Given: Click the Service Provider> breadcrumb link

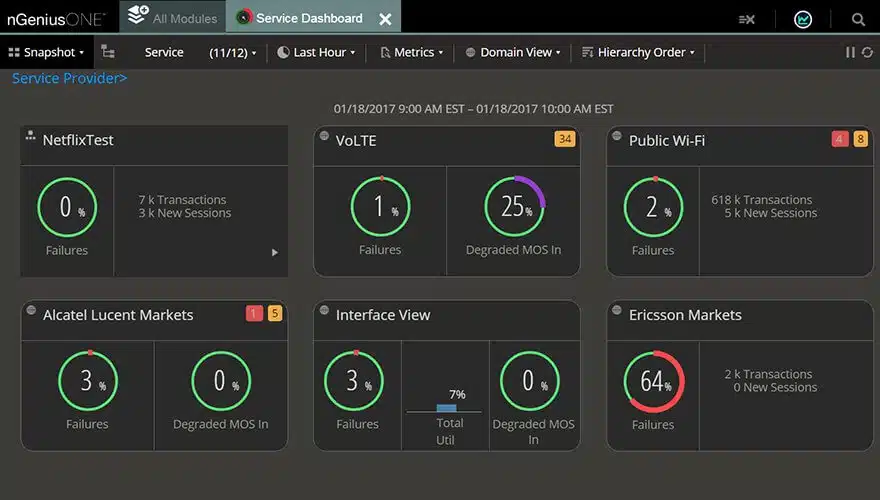Looking at the screenshot, I should [70, 78].
